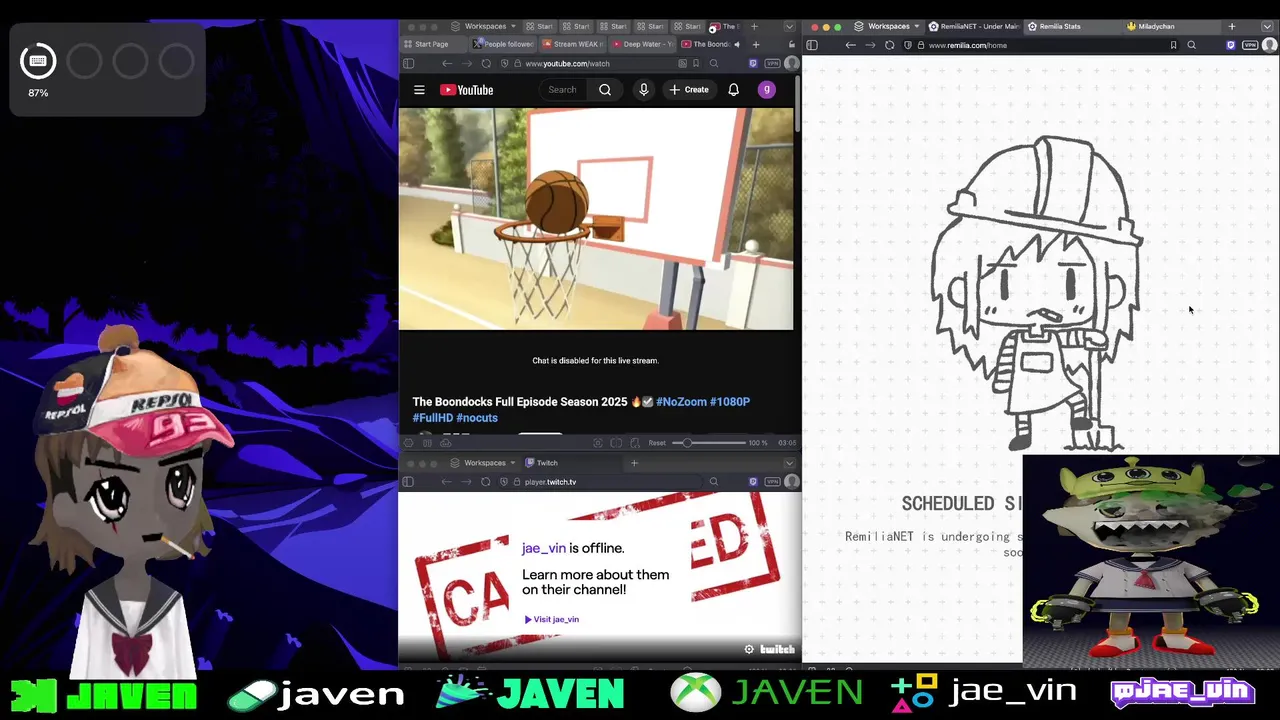The height and width of the screenshot is (720, 1280).
Task: Select 'RemiliaNET - Under Main' tab
Action: pos(972,26)
